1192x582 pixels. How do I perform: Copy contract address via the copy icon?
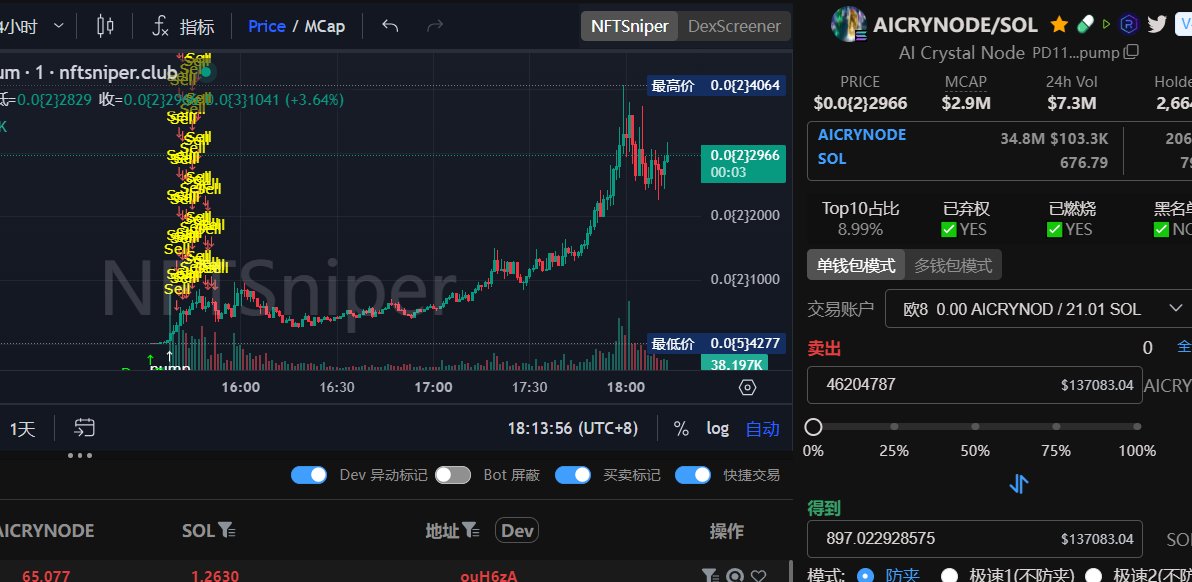point(1131,52)
